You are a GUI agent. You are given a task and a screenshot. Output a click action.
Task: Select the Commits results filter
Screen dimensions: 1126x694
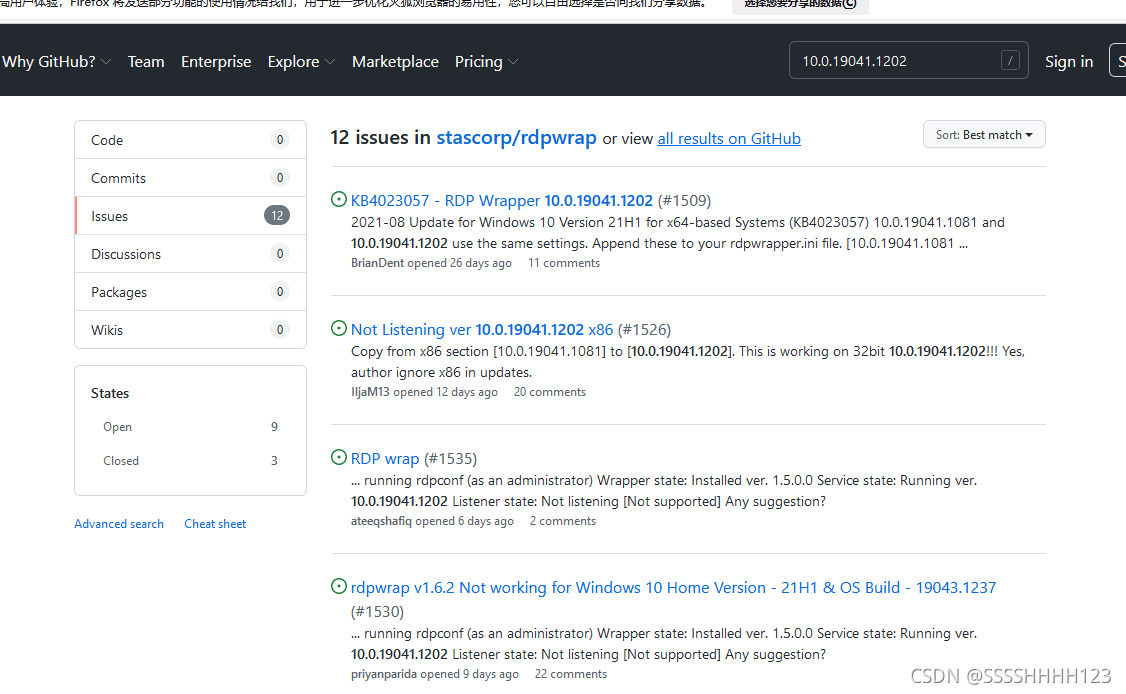190,178
